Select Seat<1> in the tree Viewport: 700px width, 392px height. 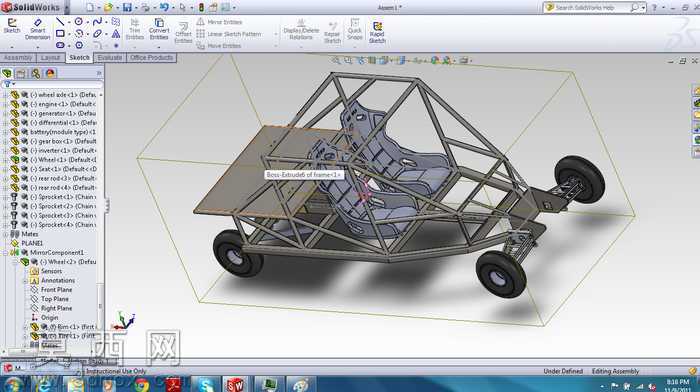click(x=62, y=169)
